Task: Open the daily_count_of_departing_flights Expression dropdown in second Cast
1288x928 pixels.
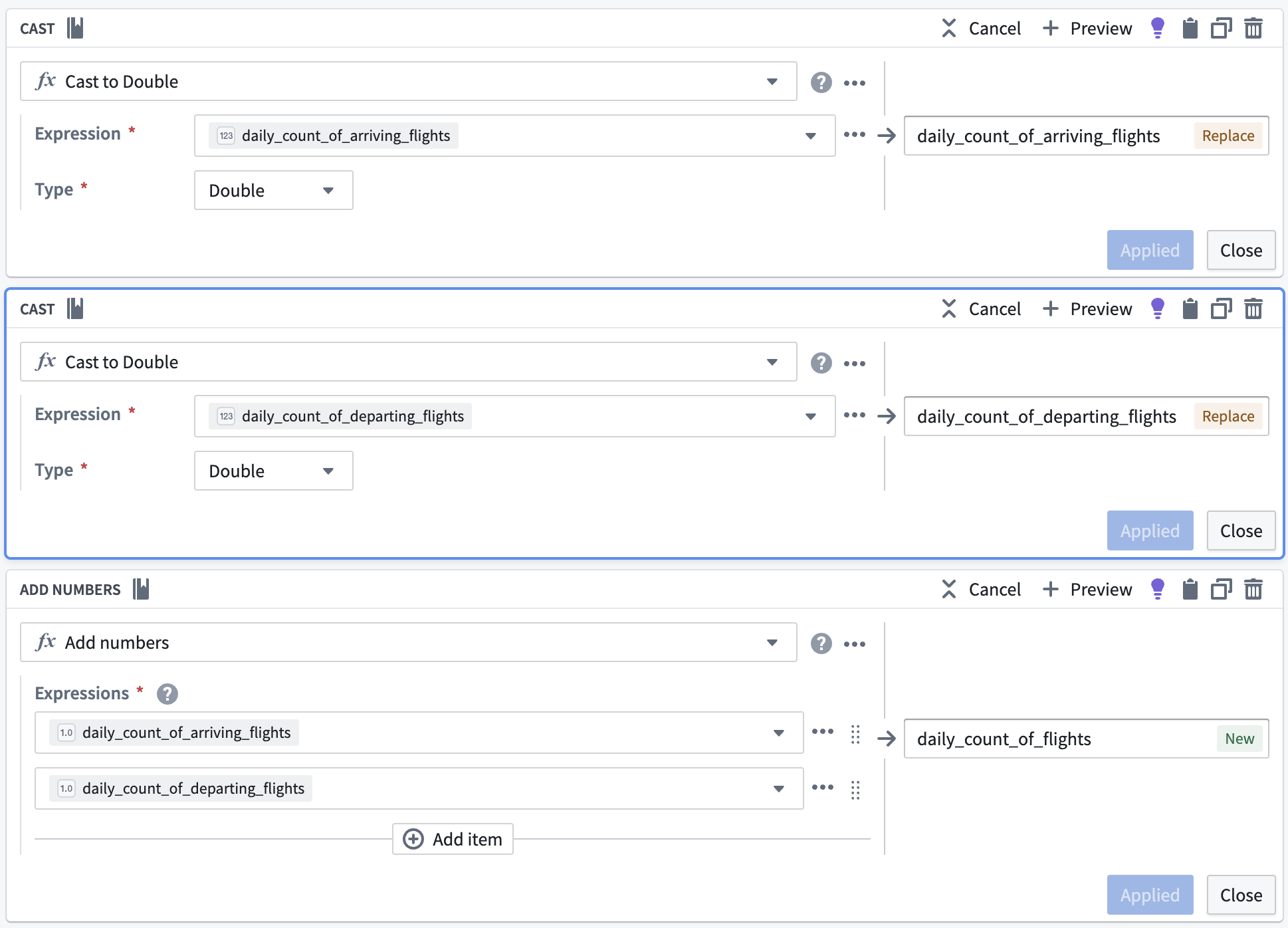Action: (x=514, y=416)
